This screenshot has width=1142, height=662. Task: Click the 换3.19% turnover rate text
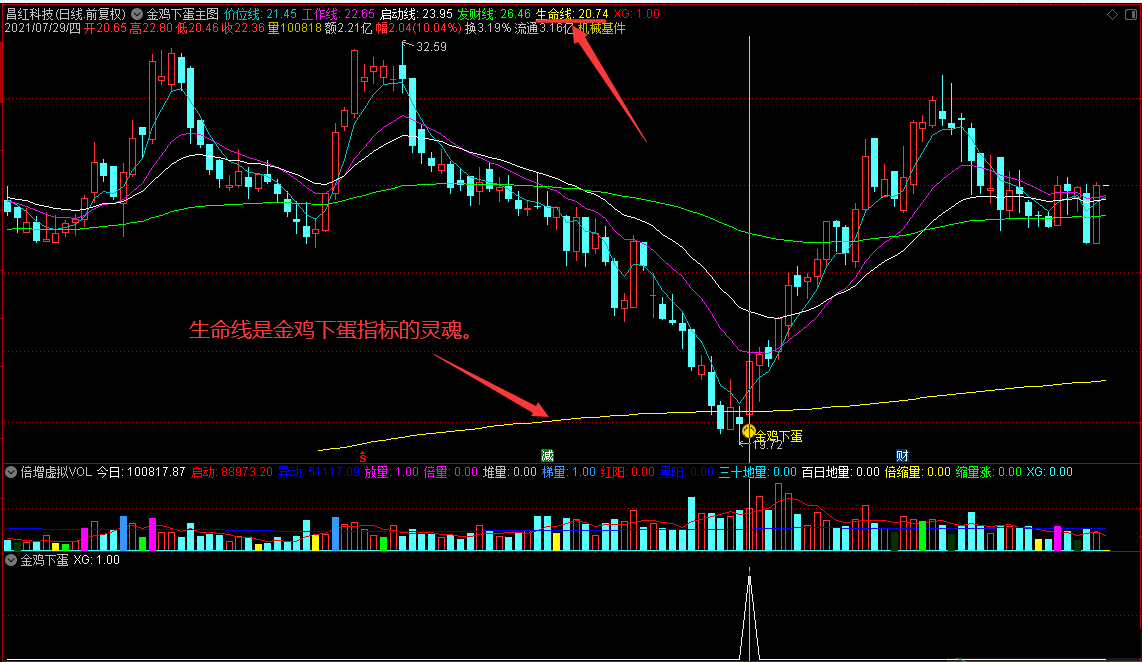[x=489, y=28]
